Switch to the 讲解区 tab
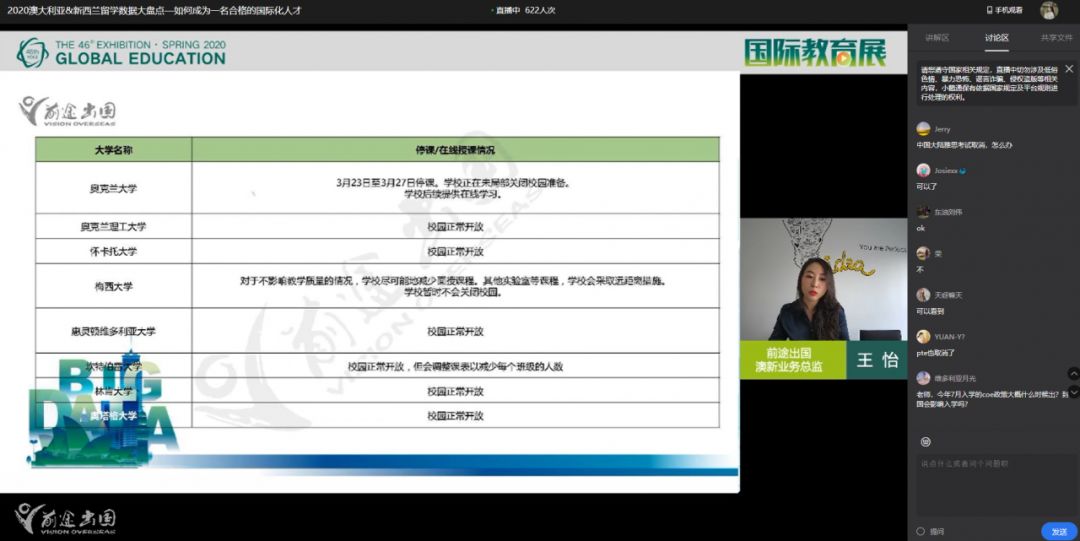Image resolution: width=1080 pixels, height=541 pixels. click(x=937, y=38)
